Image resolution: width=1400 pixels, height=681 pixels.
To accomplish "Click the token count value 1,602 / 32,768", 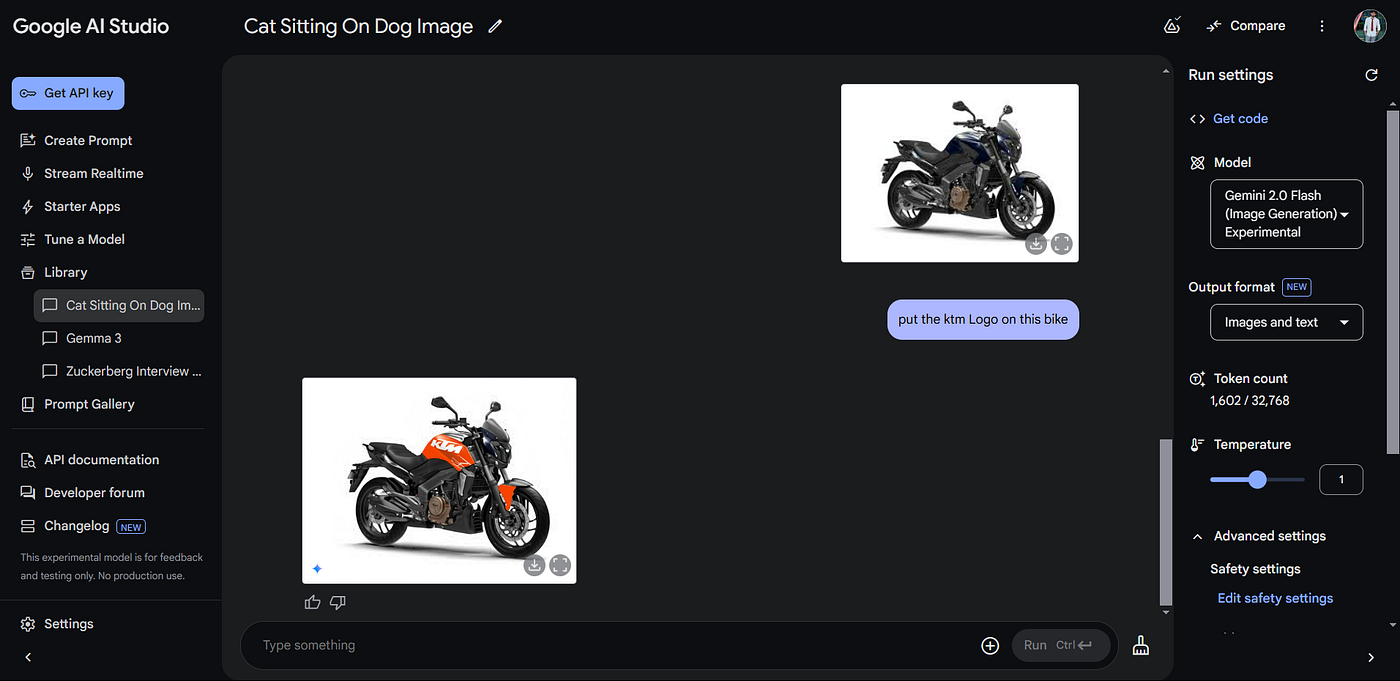I will click(x=1250, y=401).
